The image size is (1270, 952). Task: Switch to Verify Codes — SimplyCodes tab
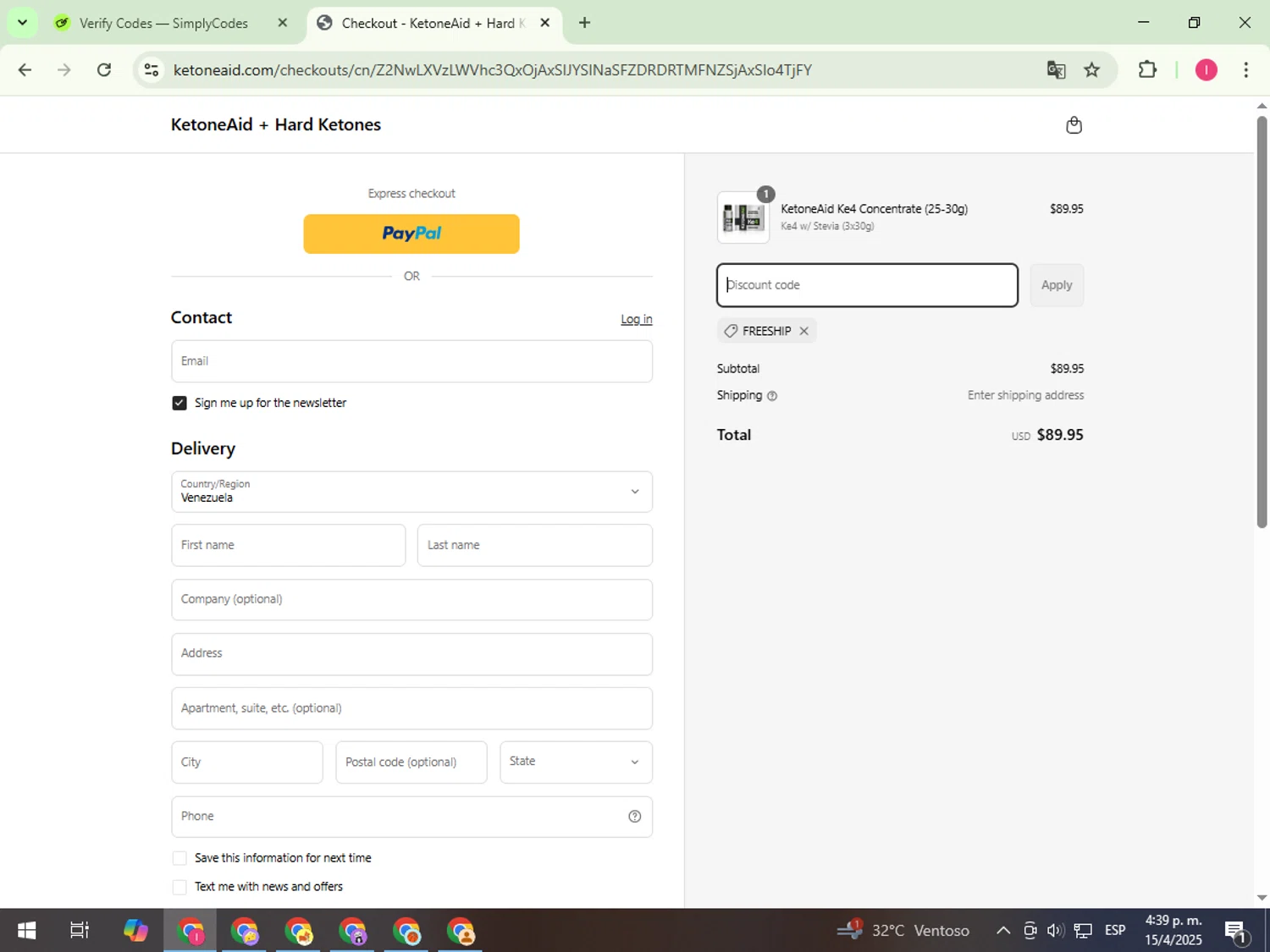[x=163, y=23]
